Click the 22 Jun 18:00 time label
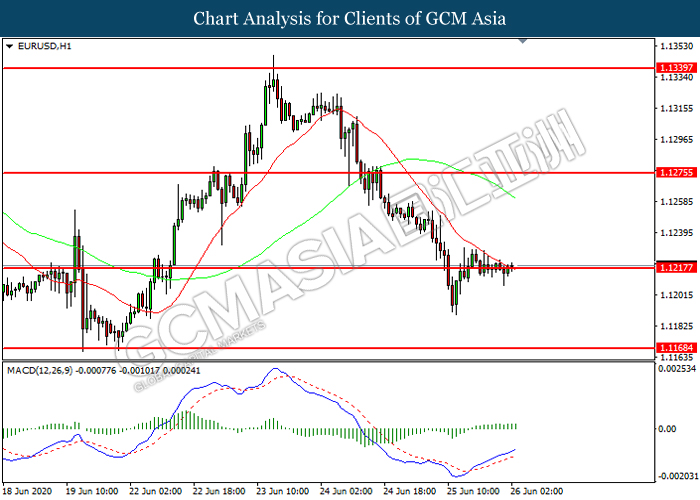 point(219,491)
